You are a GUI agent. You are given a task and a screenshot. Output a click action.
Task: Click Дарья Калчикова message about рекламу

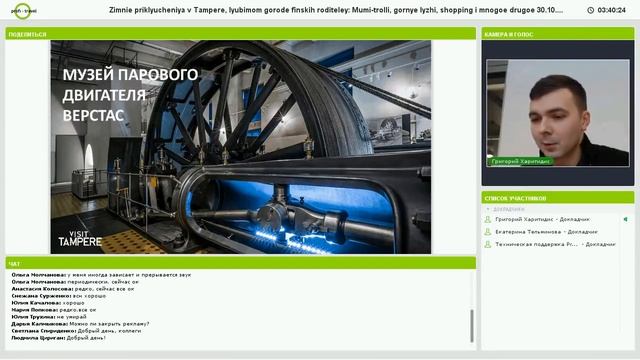point(80,324)
